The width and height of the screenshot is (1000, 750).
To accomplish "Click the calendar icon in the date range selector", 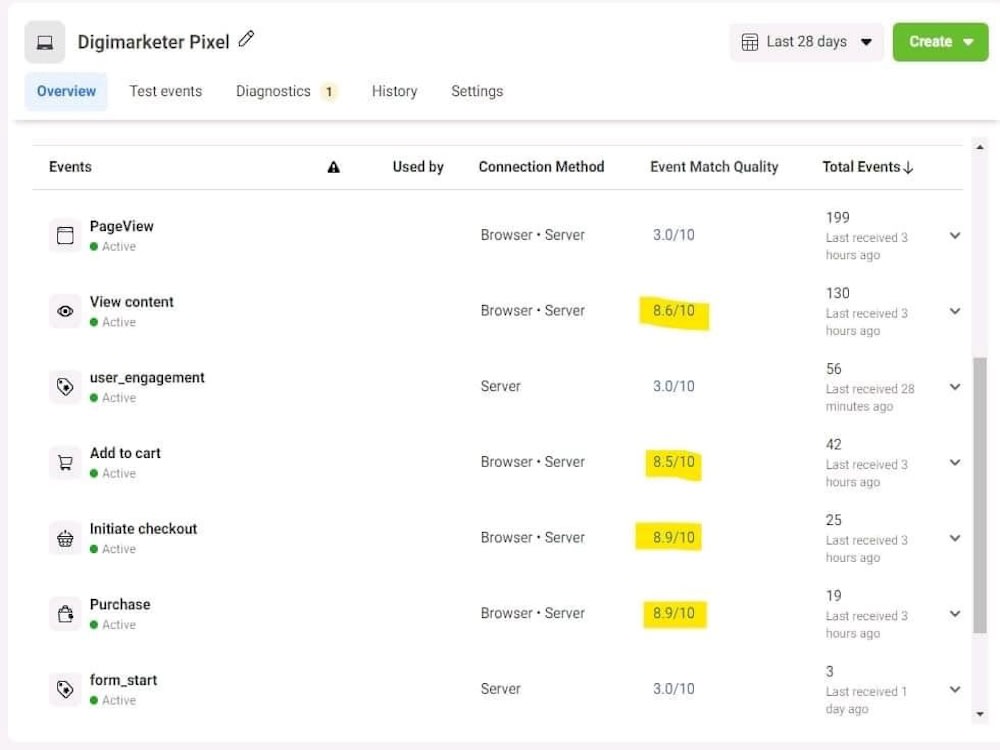I will coord(750,41).
